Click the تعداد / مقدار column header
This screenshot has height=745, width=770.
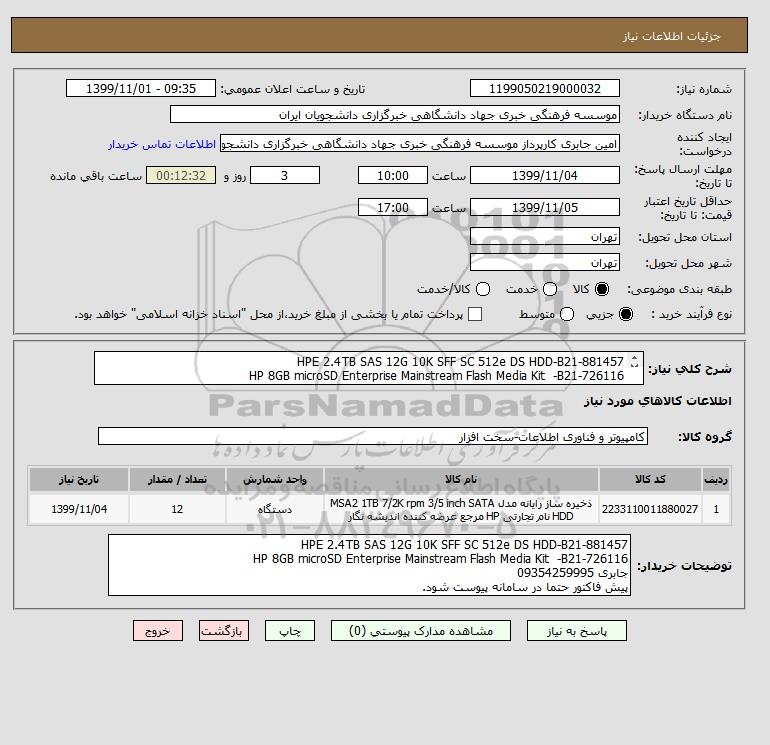(x=177, y=479)
